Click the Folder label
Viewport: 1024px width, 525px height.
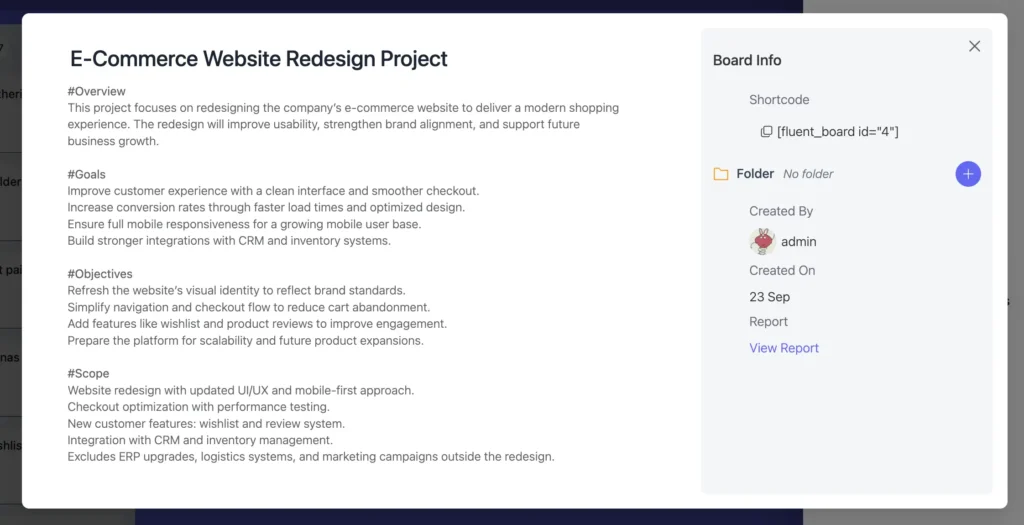click(755, 174)
